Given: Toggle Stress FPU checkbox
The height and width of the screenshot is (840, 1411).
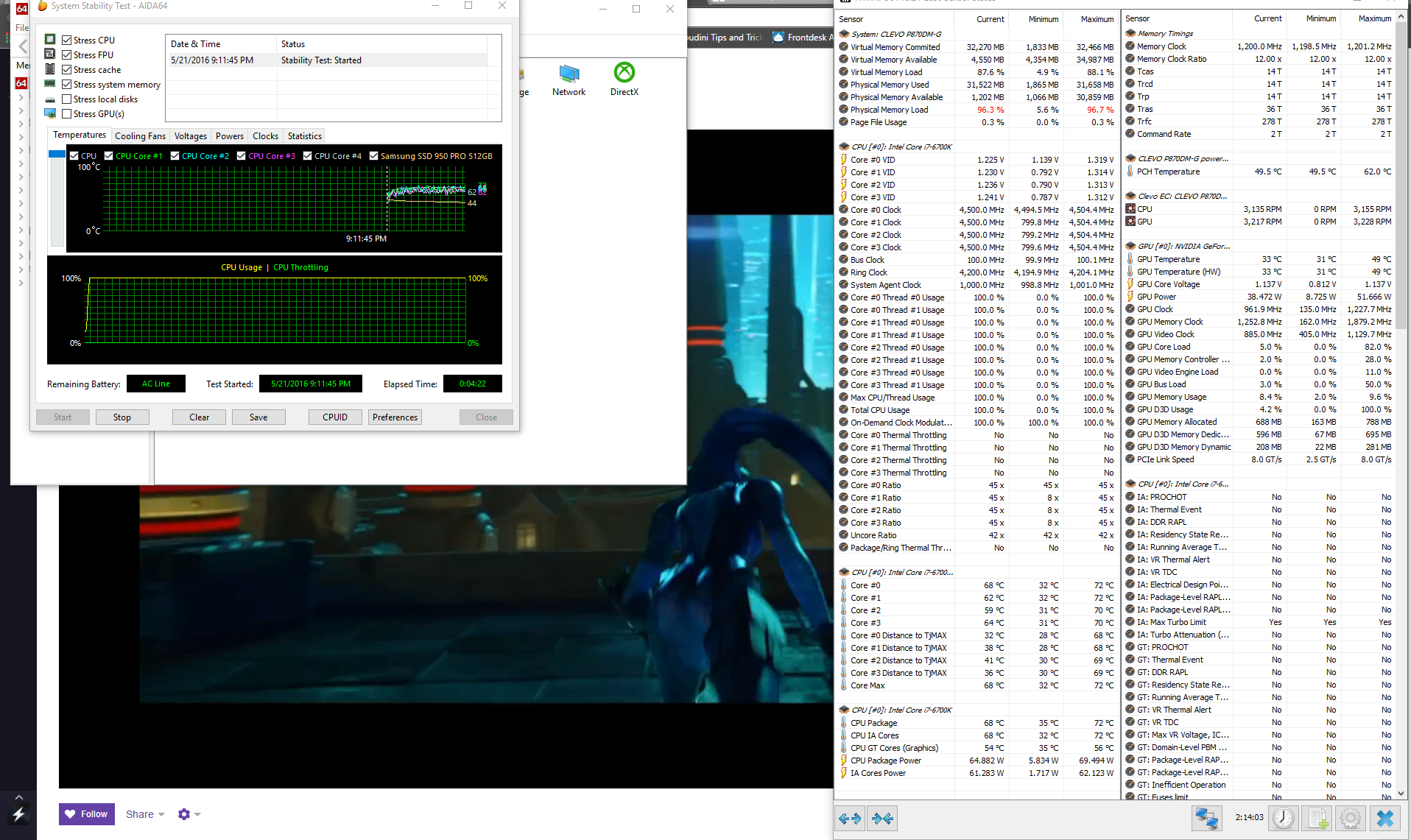Looking at the screenshot, I should click(x=67, y=55).
